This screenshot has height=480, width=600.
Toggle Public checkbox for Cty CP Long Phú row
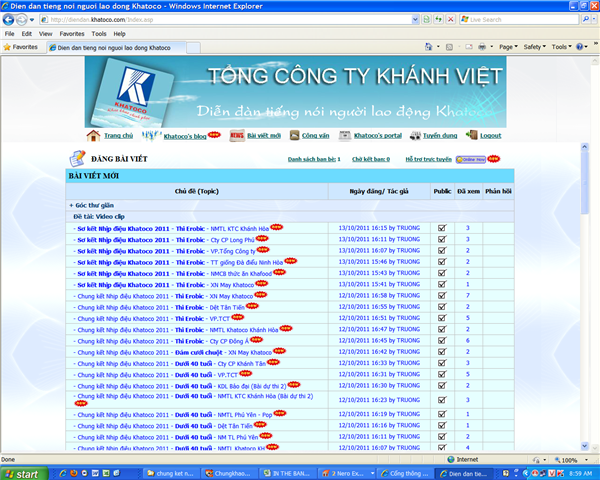point(442,239)
